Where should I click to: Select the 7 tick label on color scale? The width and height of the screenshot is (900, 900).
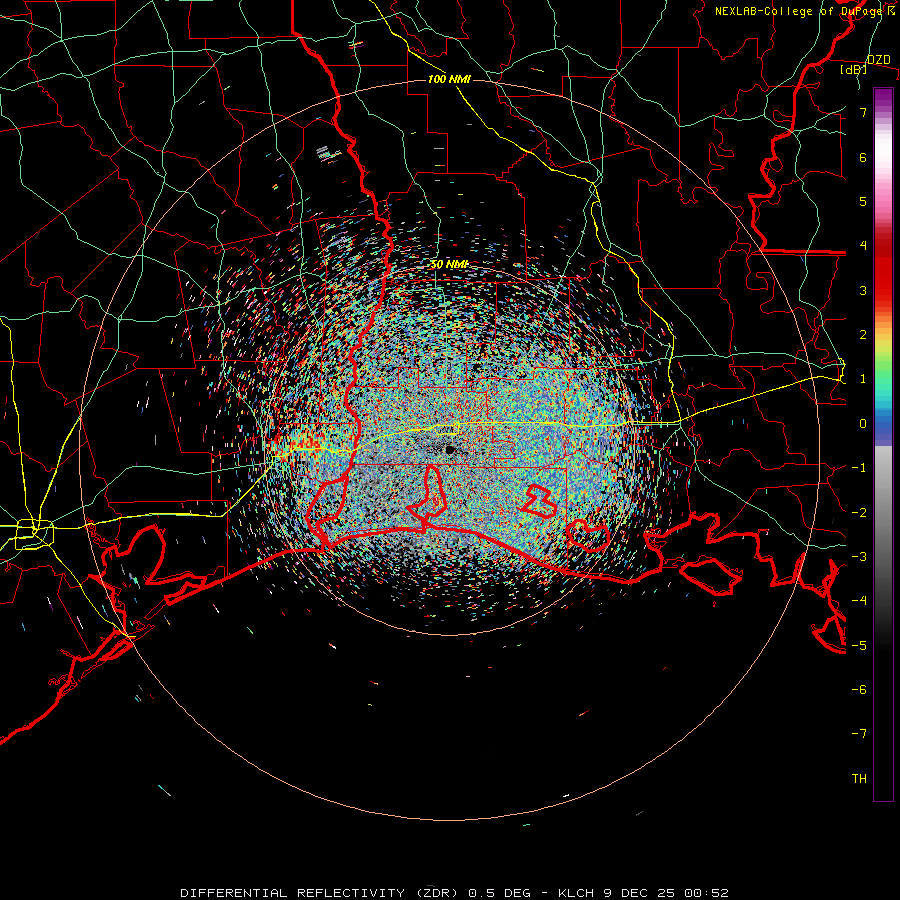[863, 112]
